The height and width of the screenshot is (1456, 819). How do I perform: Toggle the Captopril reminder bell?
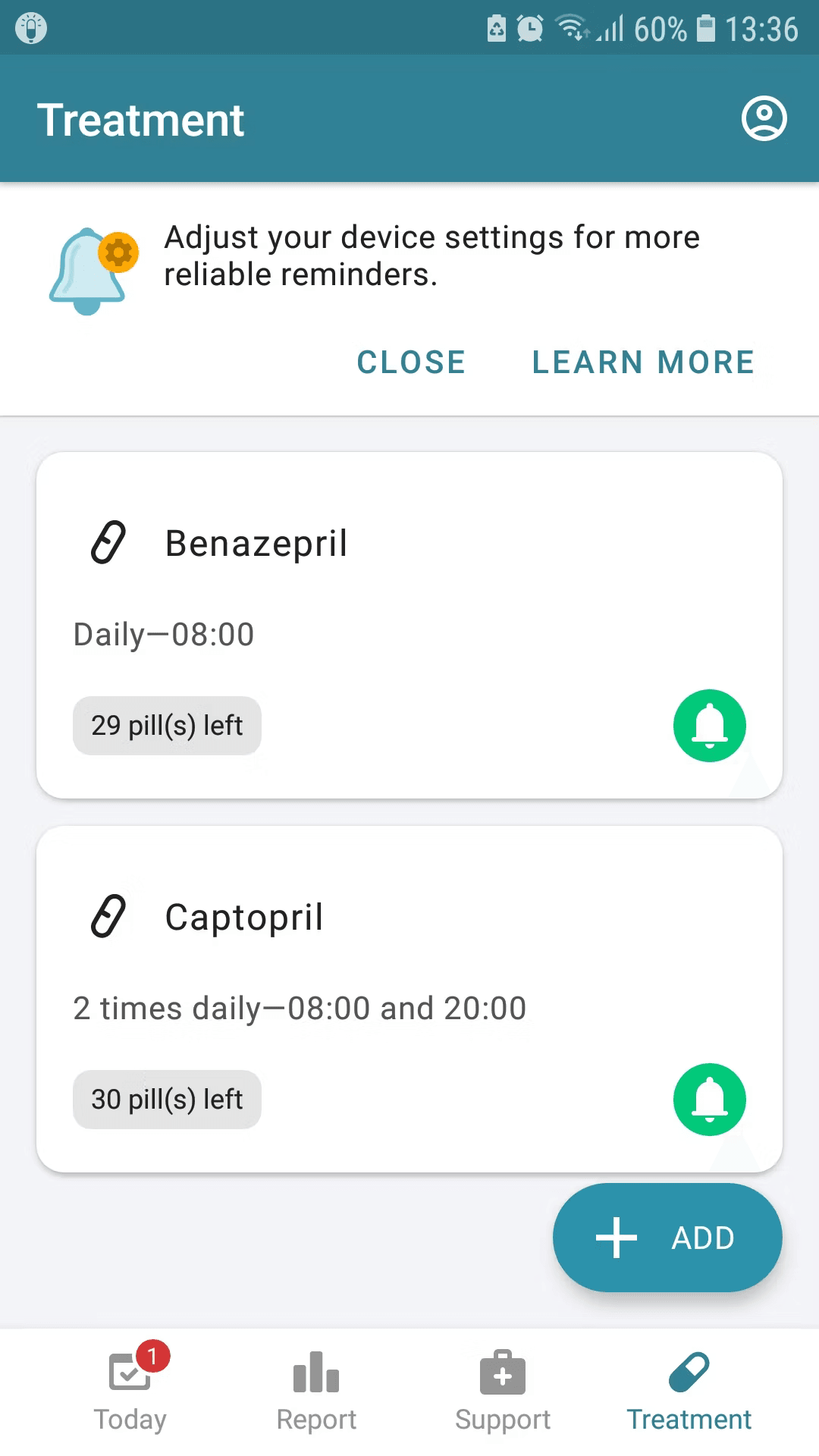coord(709,1100)
